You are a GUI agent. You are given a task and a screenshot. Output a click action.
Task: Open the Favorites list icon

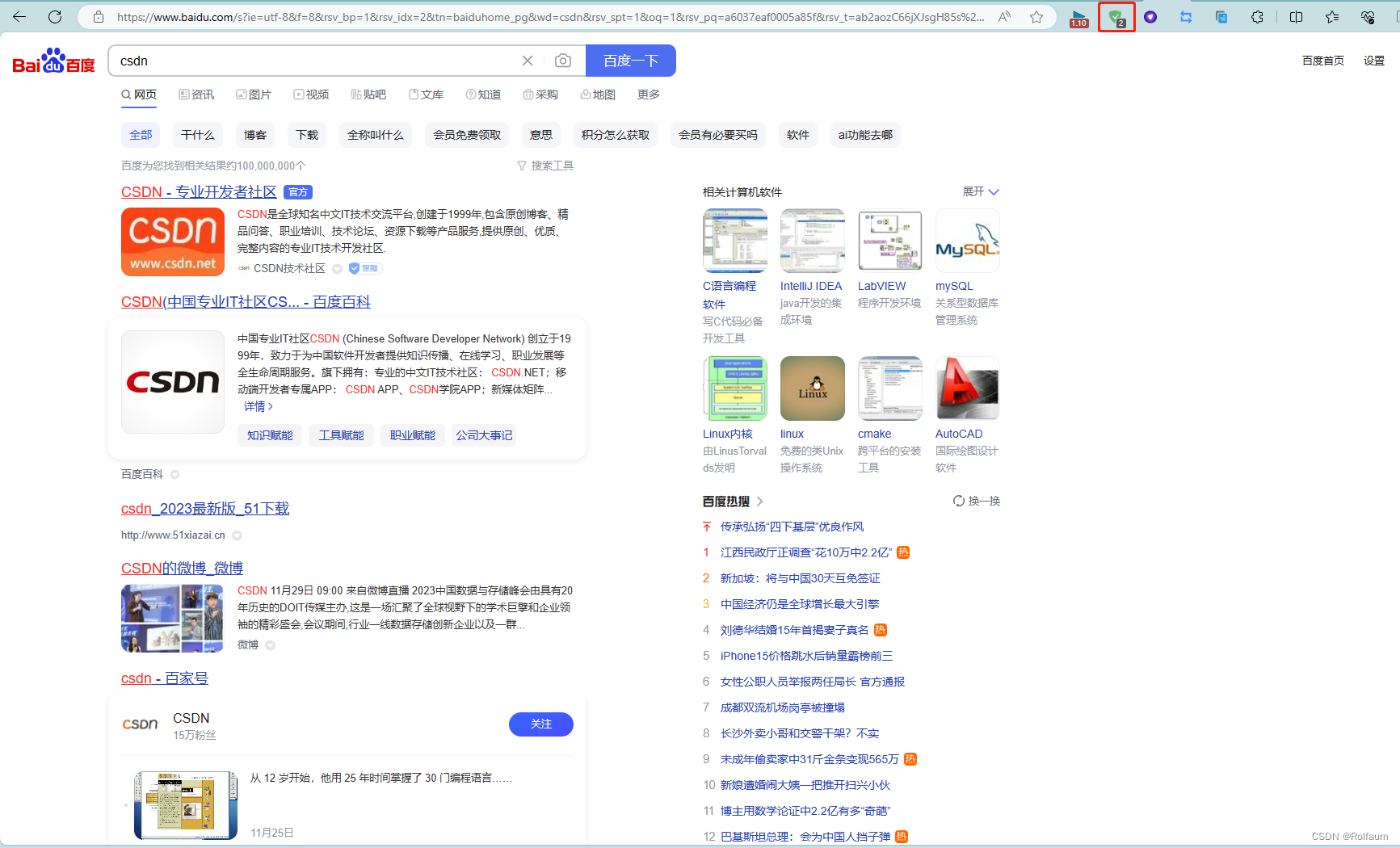[x=1331, y=17]
